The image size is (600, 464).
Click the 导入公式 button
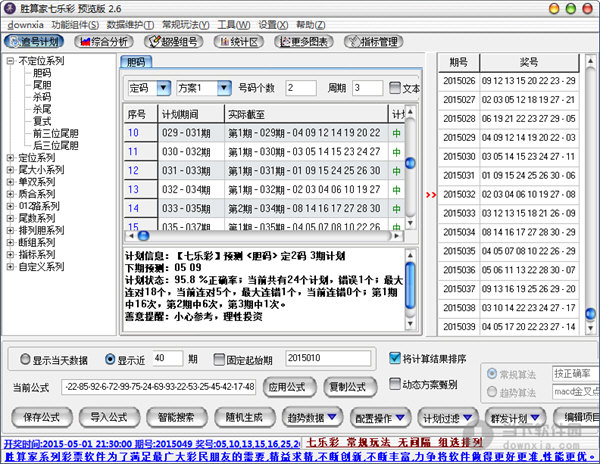(109, 417)
